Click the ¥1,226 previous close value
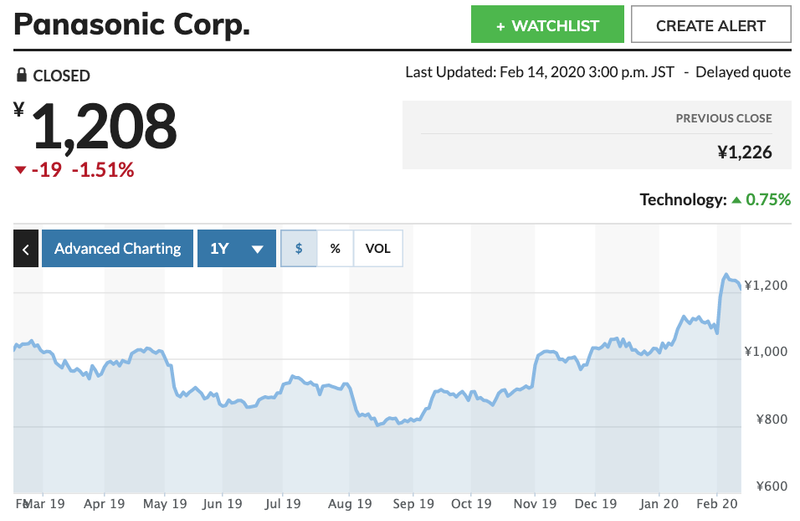800x521 pixels. (745, 152)
